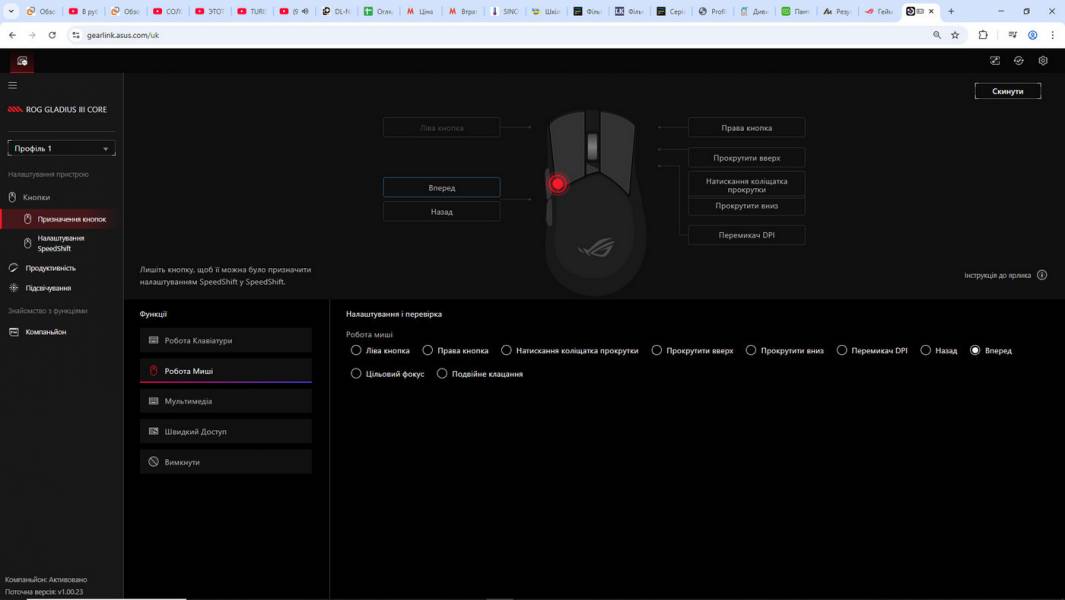Viewport: 1065px width, 600px height.
Task: Open the hamburger menu in the sidebar
Action: (13, 85)
